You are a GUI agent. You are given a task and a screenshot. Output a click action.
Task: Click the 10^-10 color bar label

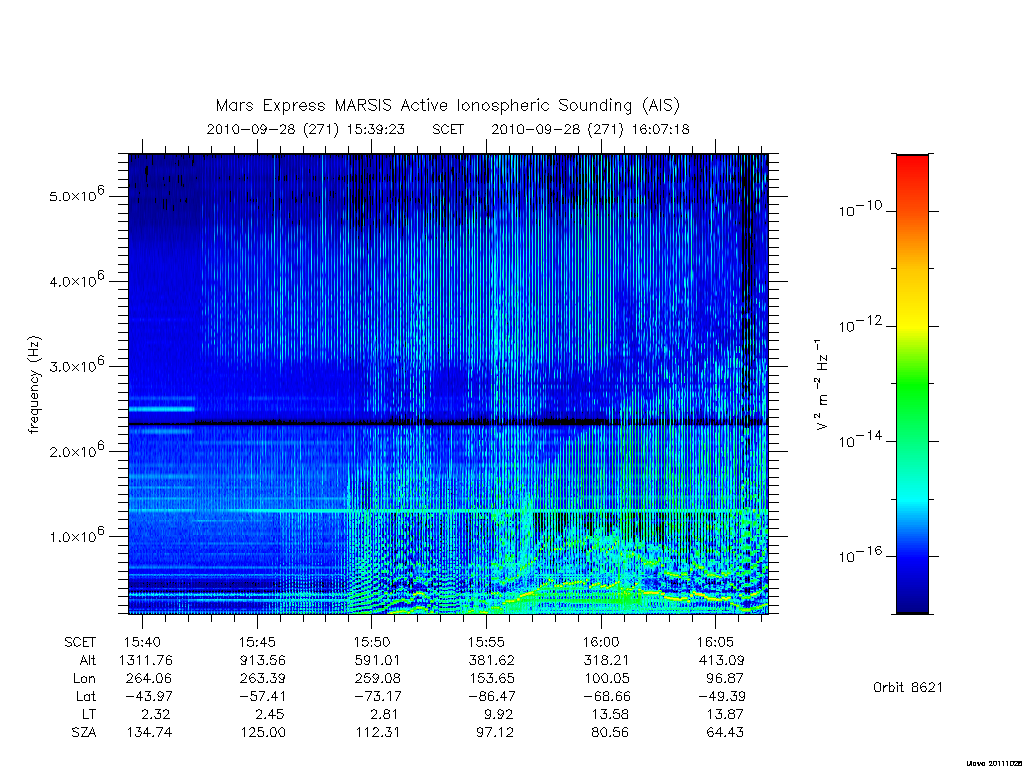860,209
